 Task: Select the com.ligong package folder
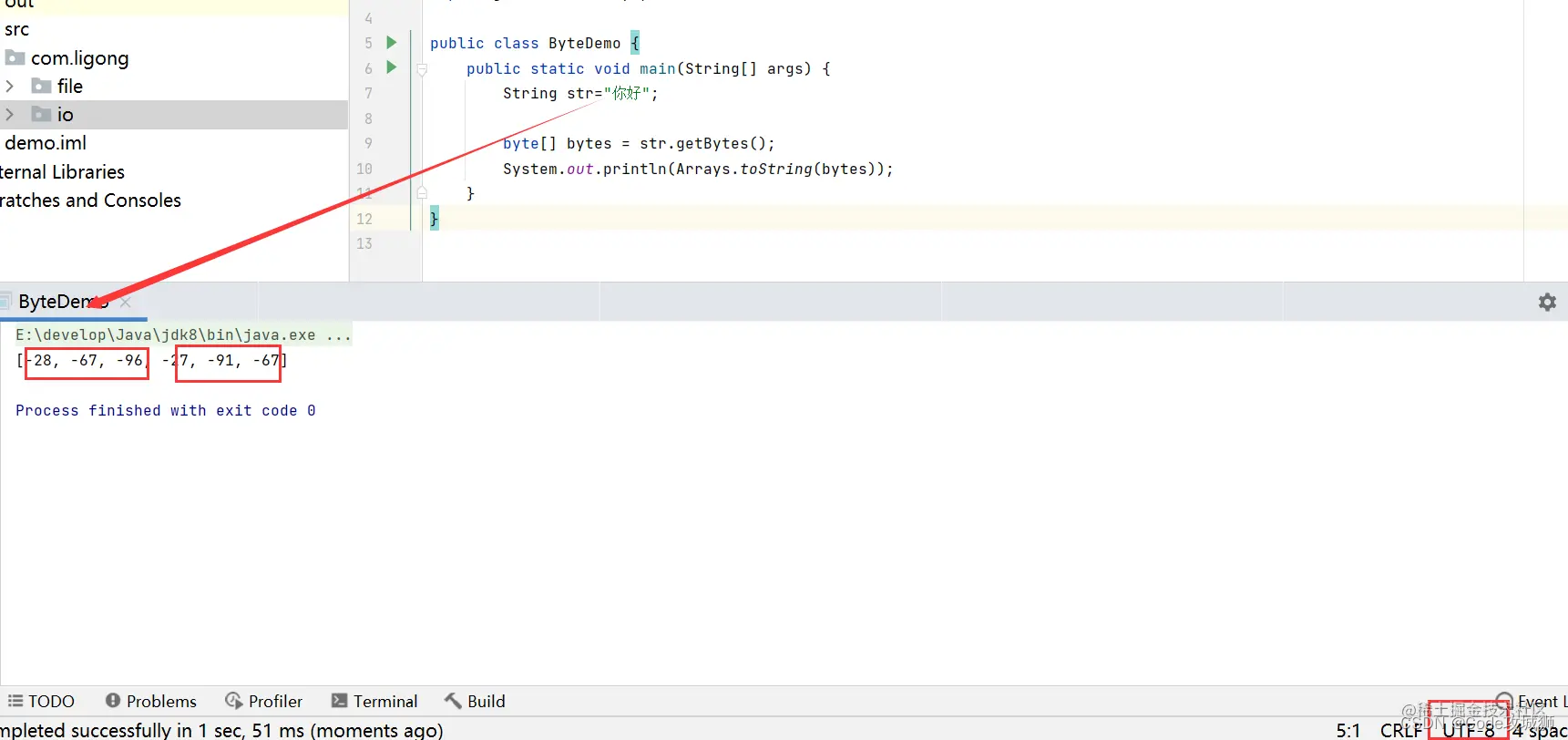[79, 58]
